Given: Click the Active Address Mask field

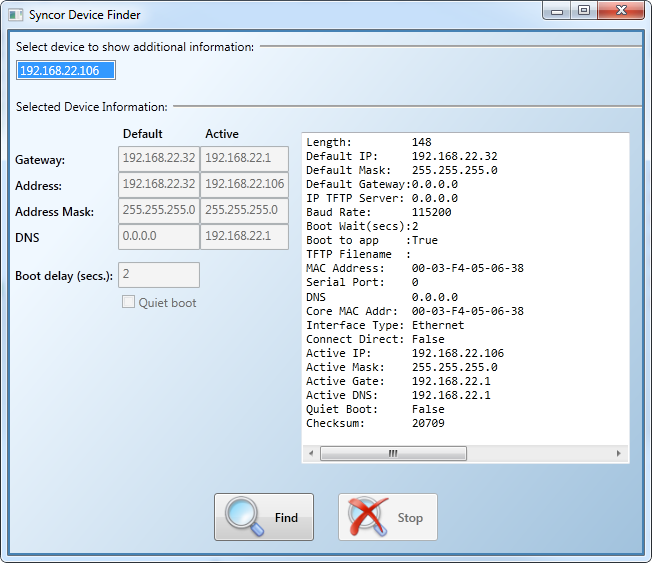Looking at the screenshot, I should coord(244,210).
